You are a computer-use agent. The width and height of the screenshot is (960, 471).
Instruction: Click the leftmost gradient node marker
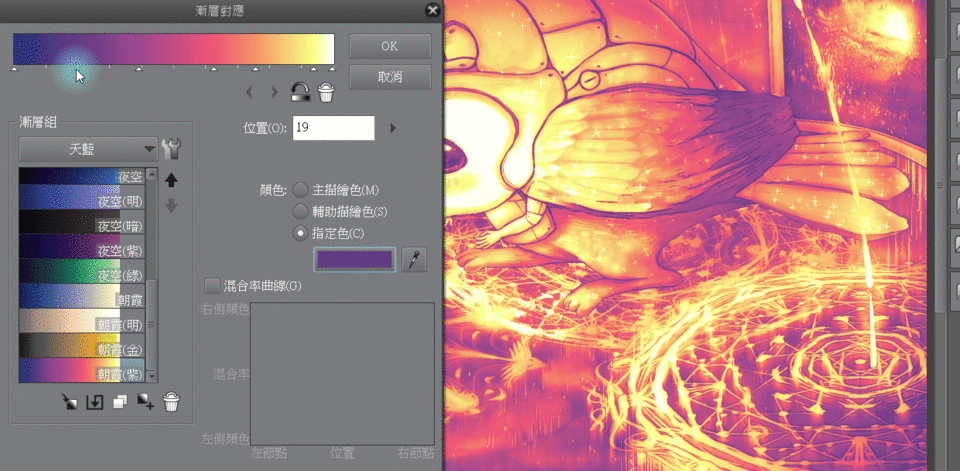(x=14, y=69)
